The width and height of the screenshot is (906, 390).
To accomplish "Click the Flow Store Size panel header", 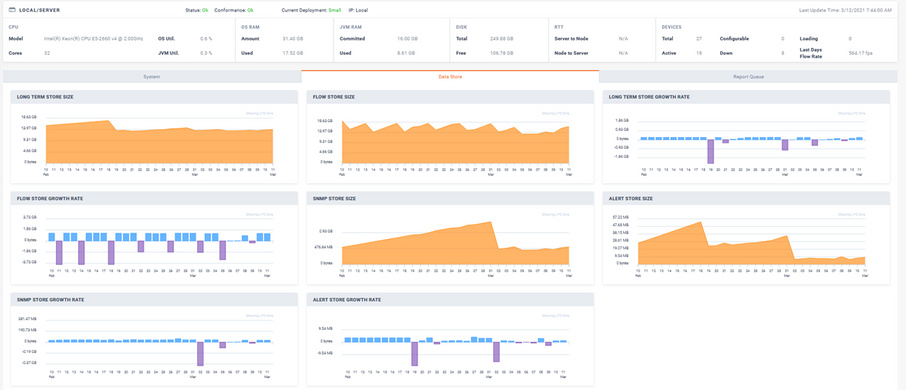I will point(450,97).
